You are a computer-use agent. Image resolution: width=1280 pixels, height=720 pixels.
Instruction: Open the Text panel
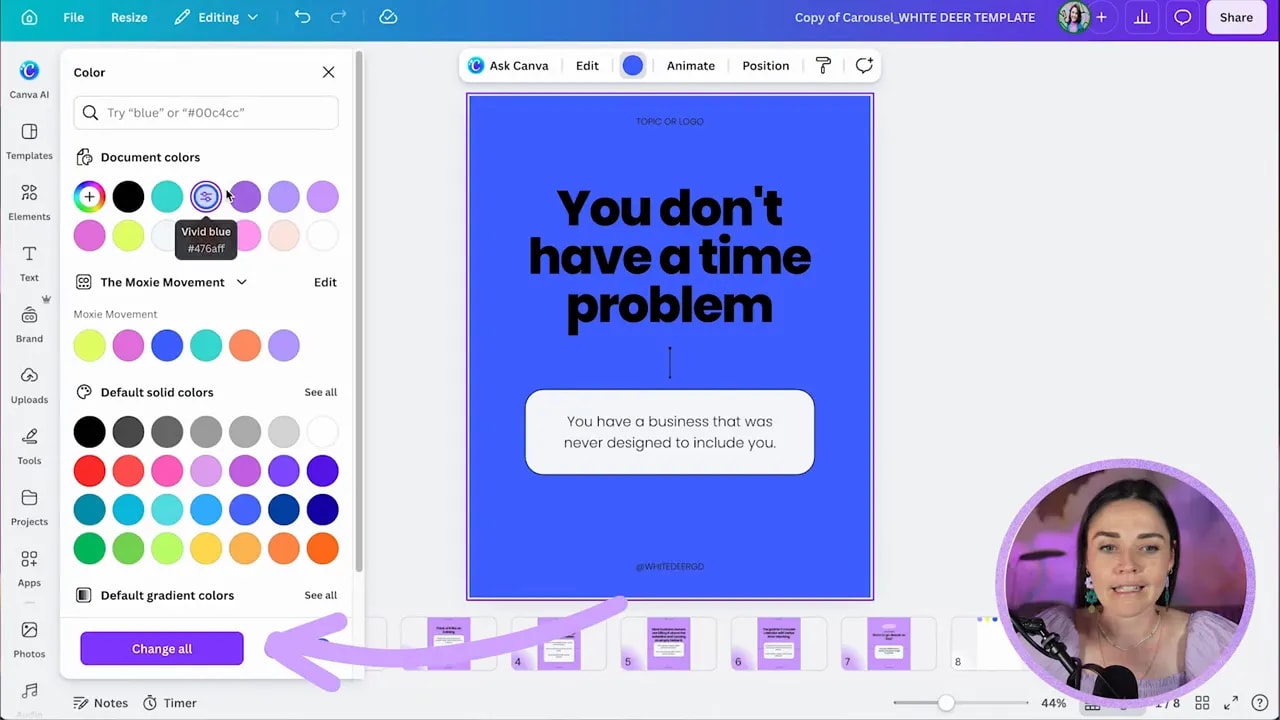pyautogui.click(x=29, y=264)
